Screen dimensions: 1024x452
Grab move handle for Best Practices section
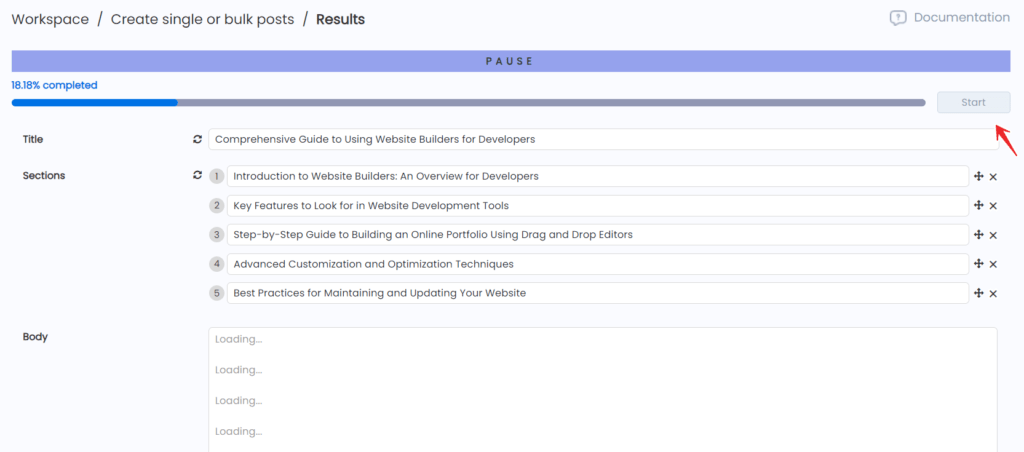click(x=978, y=293)
